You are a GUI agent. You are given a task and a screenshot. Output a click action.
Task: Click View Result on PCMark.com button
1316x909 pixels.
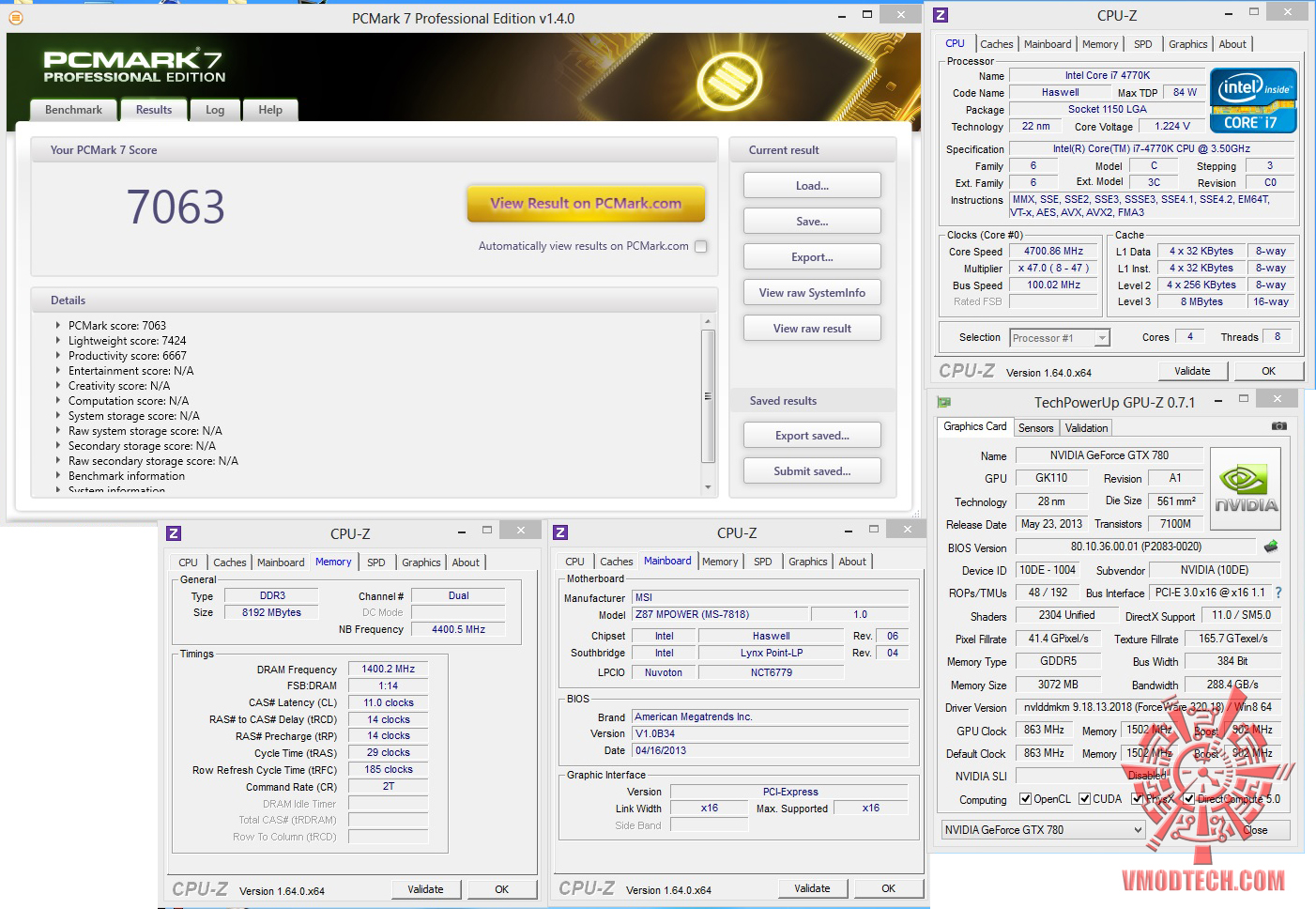pyautogui.click(x=586, y=204)
